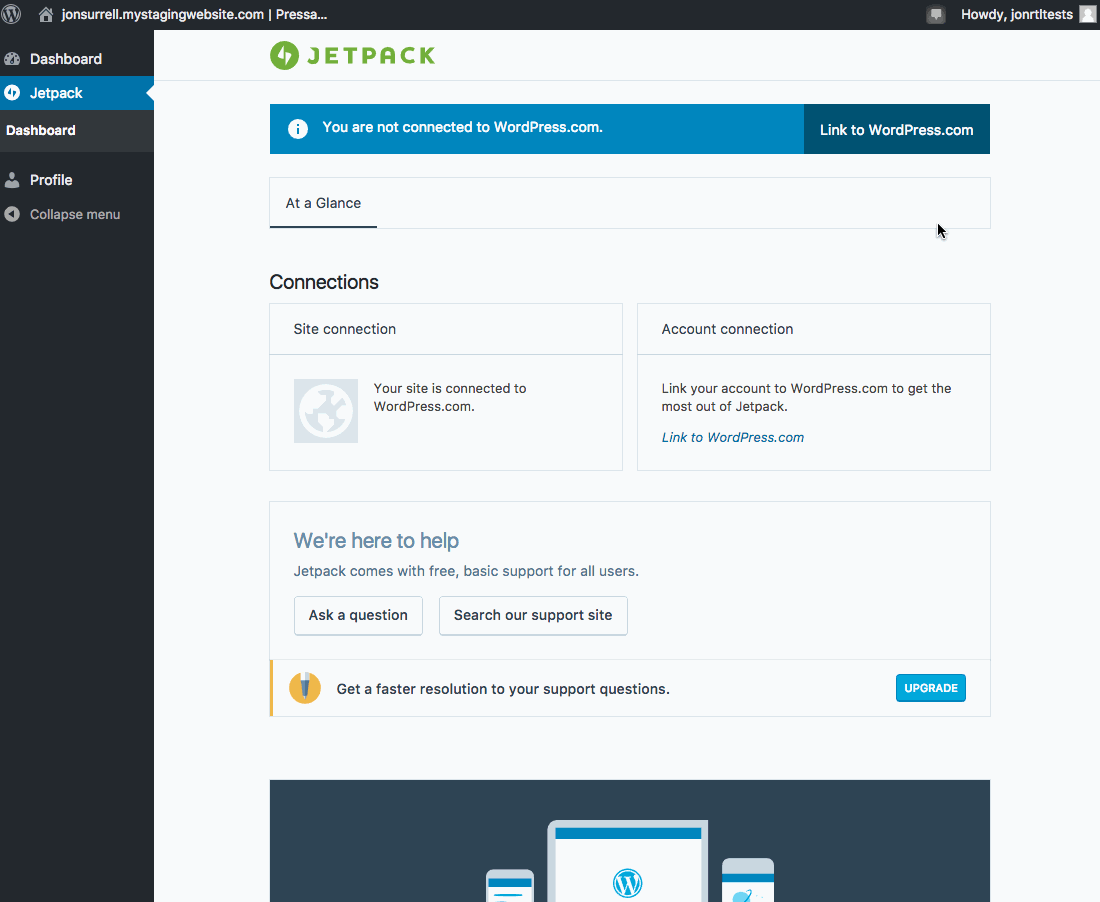Click 'Your site is connected to WordPress.com.' text
The height and width of the screenshot is (902, 1100).
tap(450, 397)
